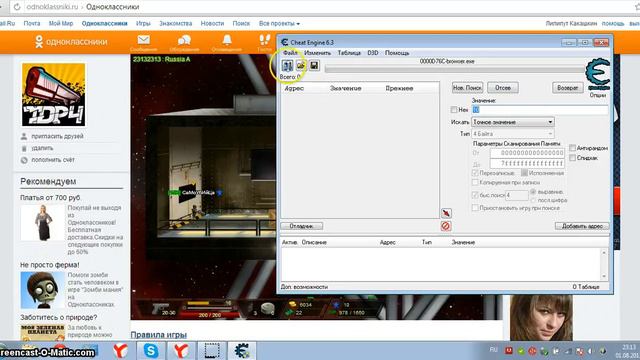640x360 pixels.
Task: Open the Файл menu
Action: (290, 53)
